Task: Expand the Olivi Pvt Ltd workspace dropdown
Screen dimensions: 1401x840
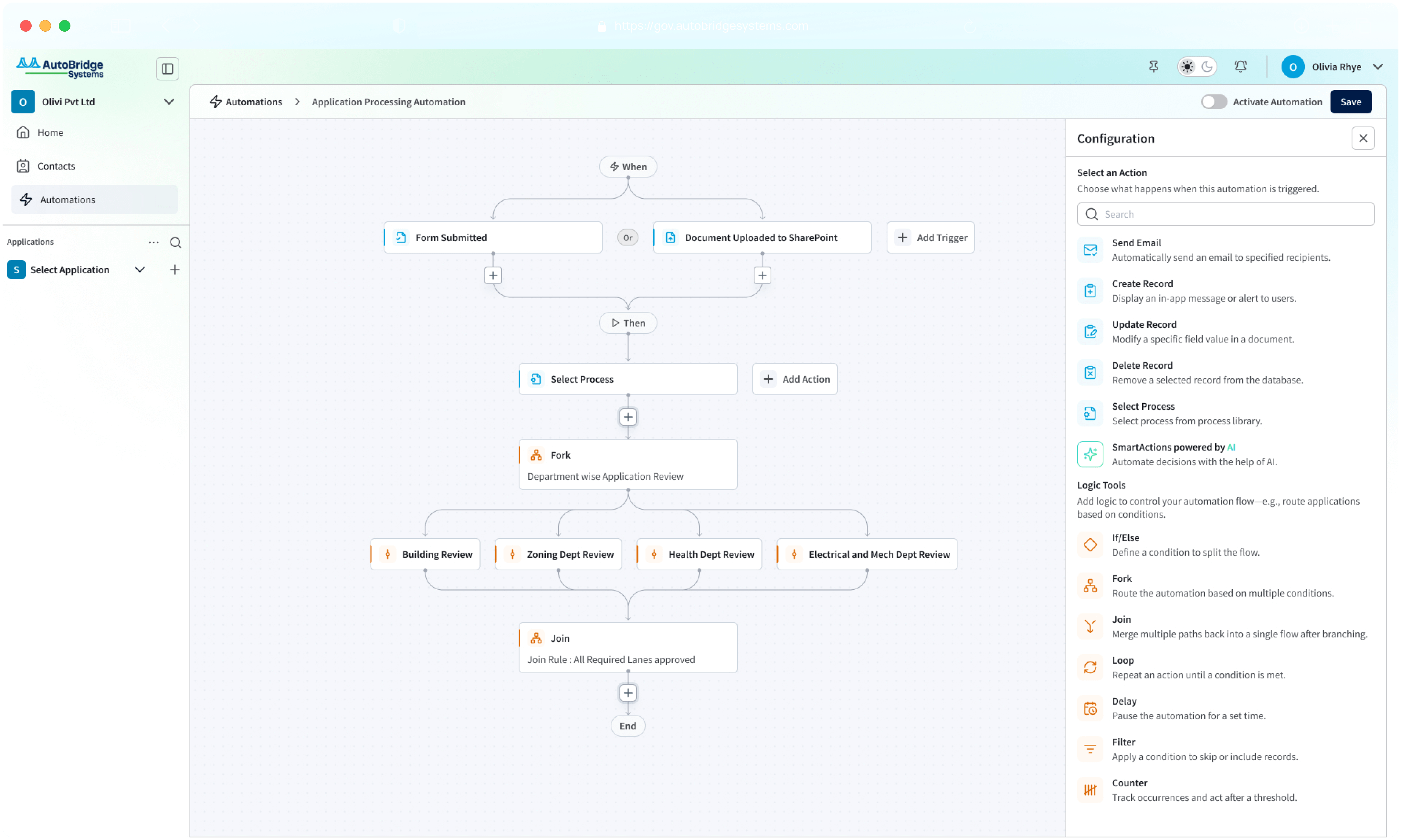Action: click(169, 102)
